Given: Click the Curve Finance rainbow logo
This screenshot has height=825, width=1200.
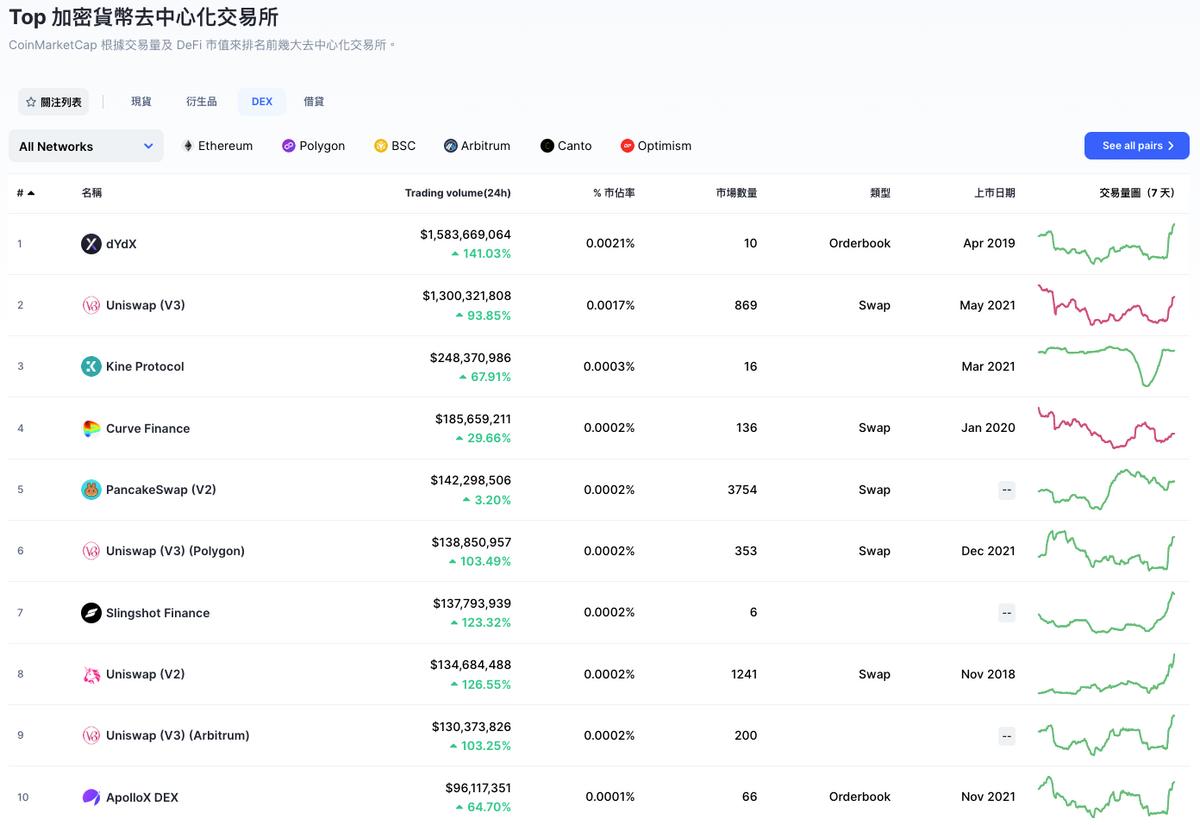Looking at the screenshot, I should click(x=91, y=428).
